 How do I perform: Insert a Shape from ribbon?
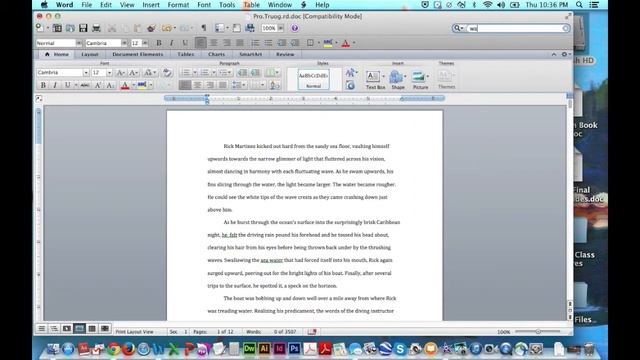coord(398,80)
